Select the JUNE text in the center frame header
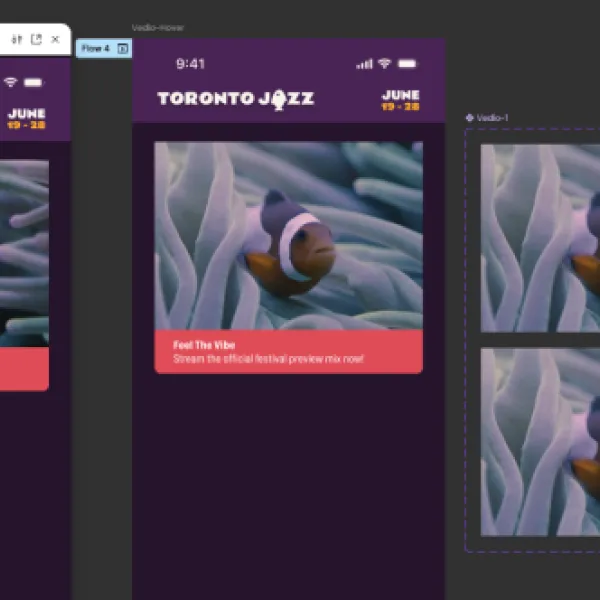 click(401, 95)
